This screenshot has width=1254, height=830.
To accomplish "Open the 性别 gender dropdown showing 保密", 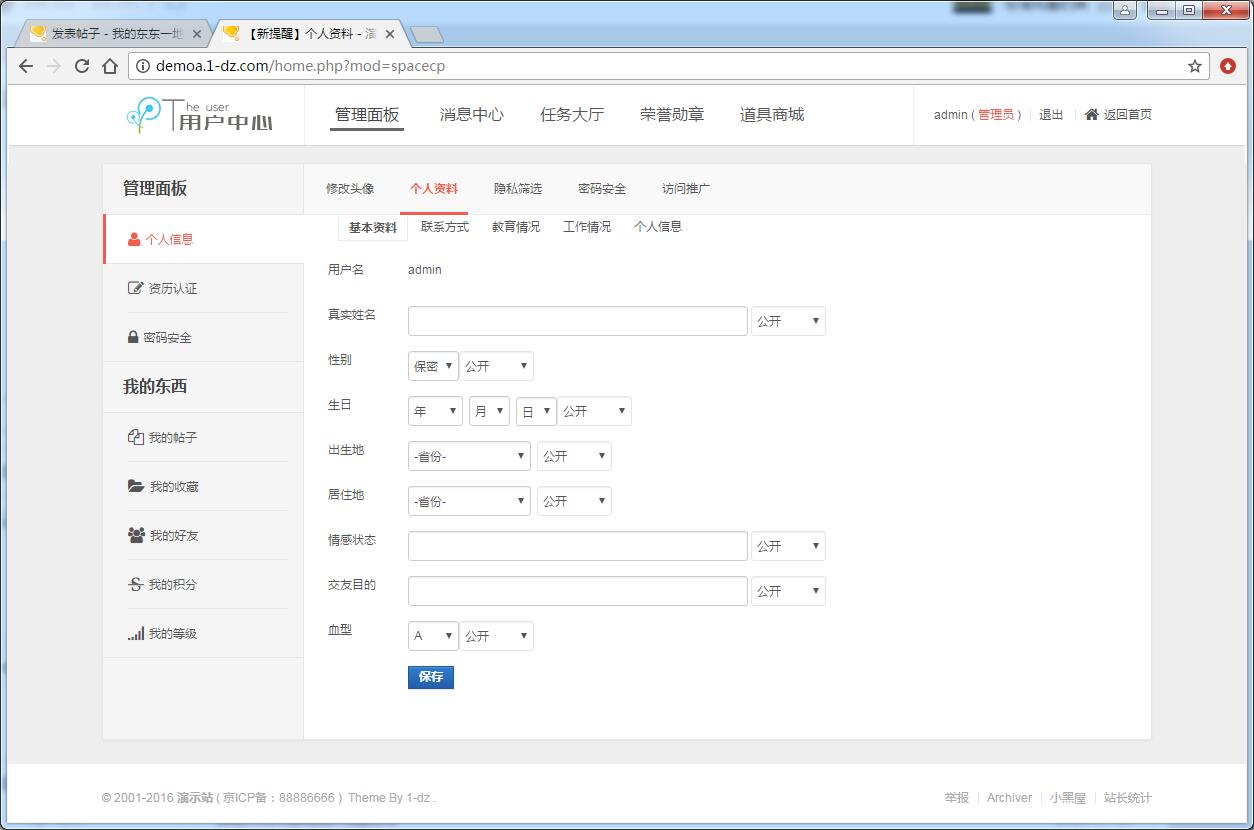I will click(433, 366).
